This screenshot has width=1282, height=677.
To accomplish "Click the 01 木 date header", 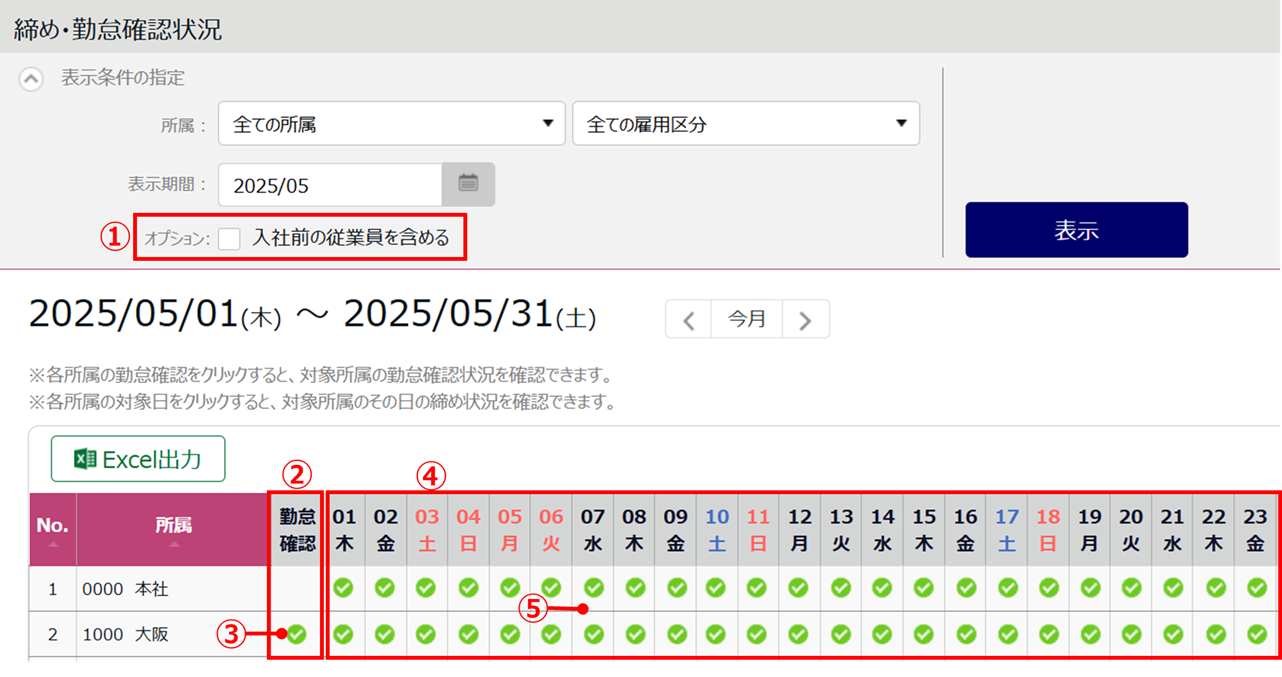I will (x=344, y=530).
